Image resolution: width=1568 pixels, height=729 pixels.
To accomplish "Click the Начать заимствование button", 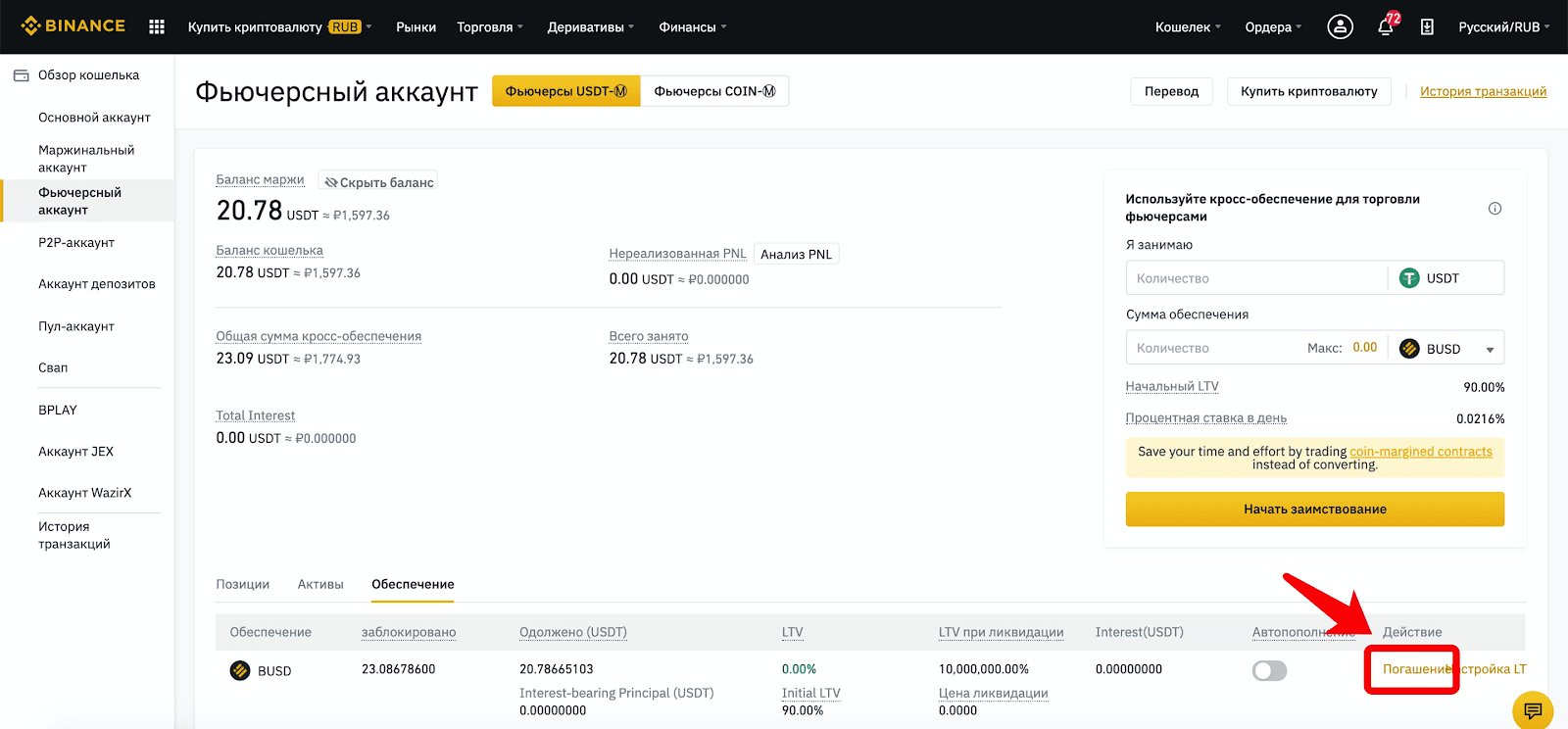I will [x=1314, y=509].
